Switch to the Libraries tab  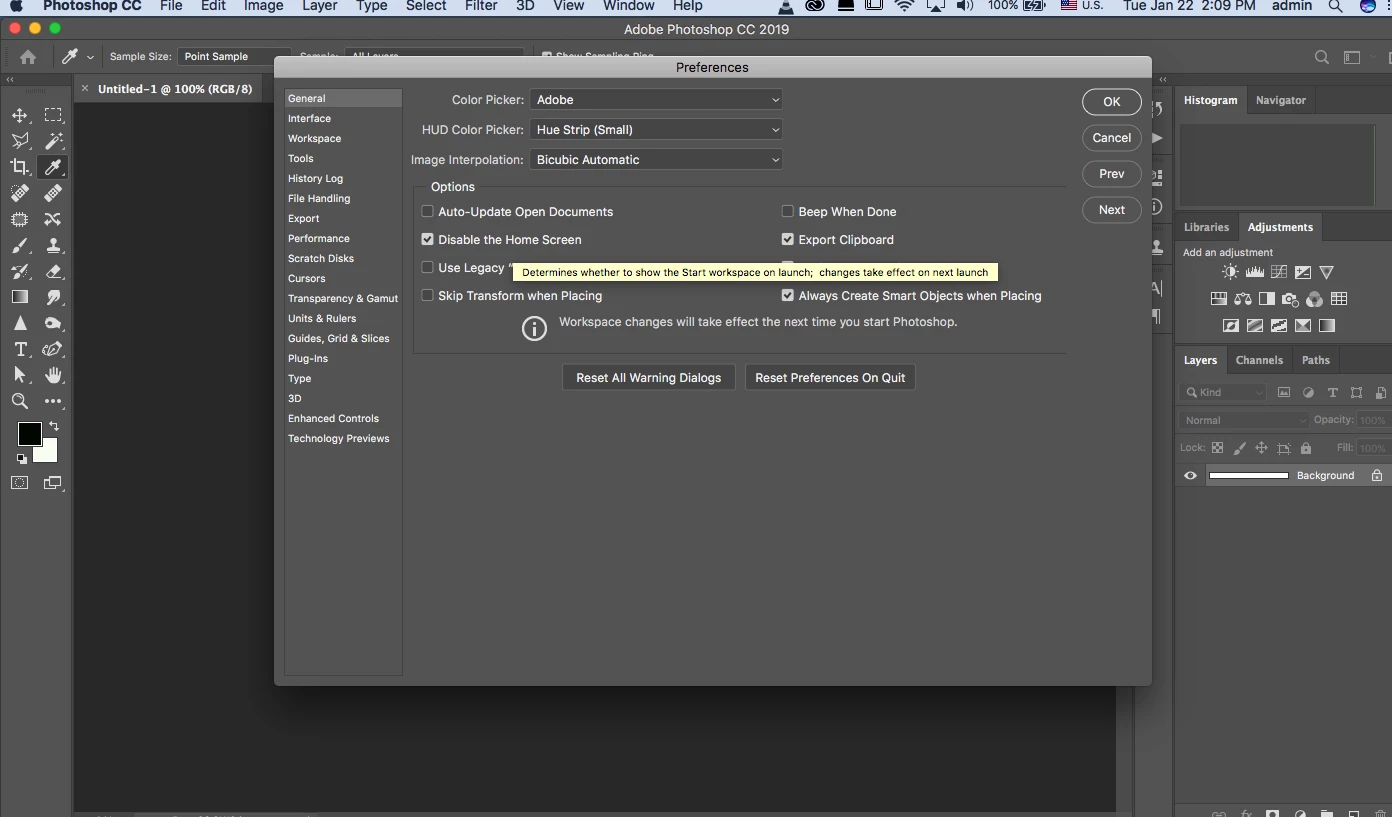pyautogui.click(x=1206, y=227)
